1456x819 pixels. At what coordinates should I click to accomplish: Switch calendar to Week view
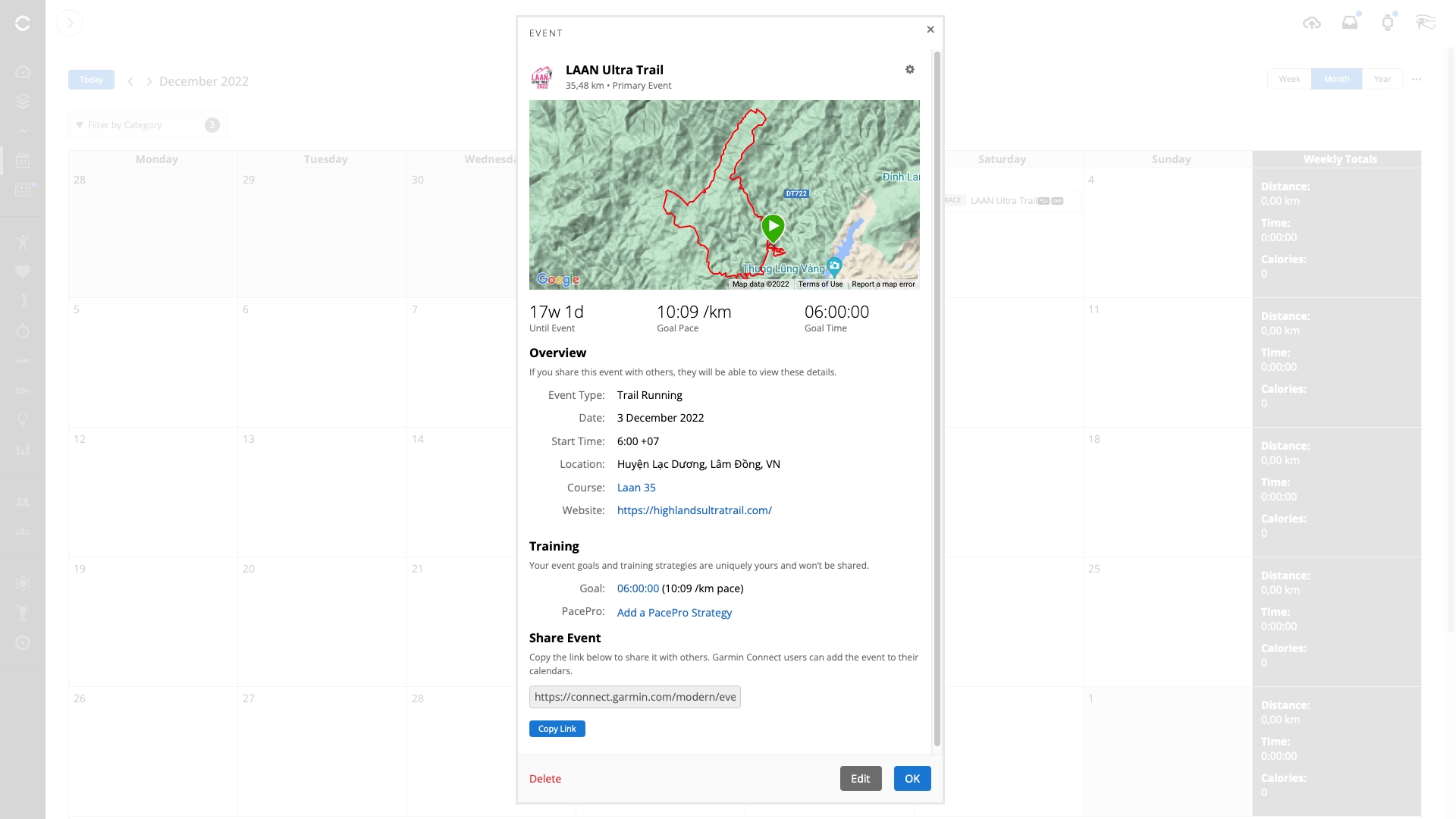(x=1289, y=79)
